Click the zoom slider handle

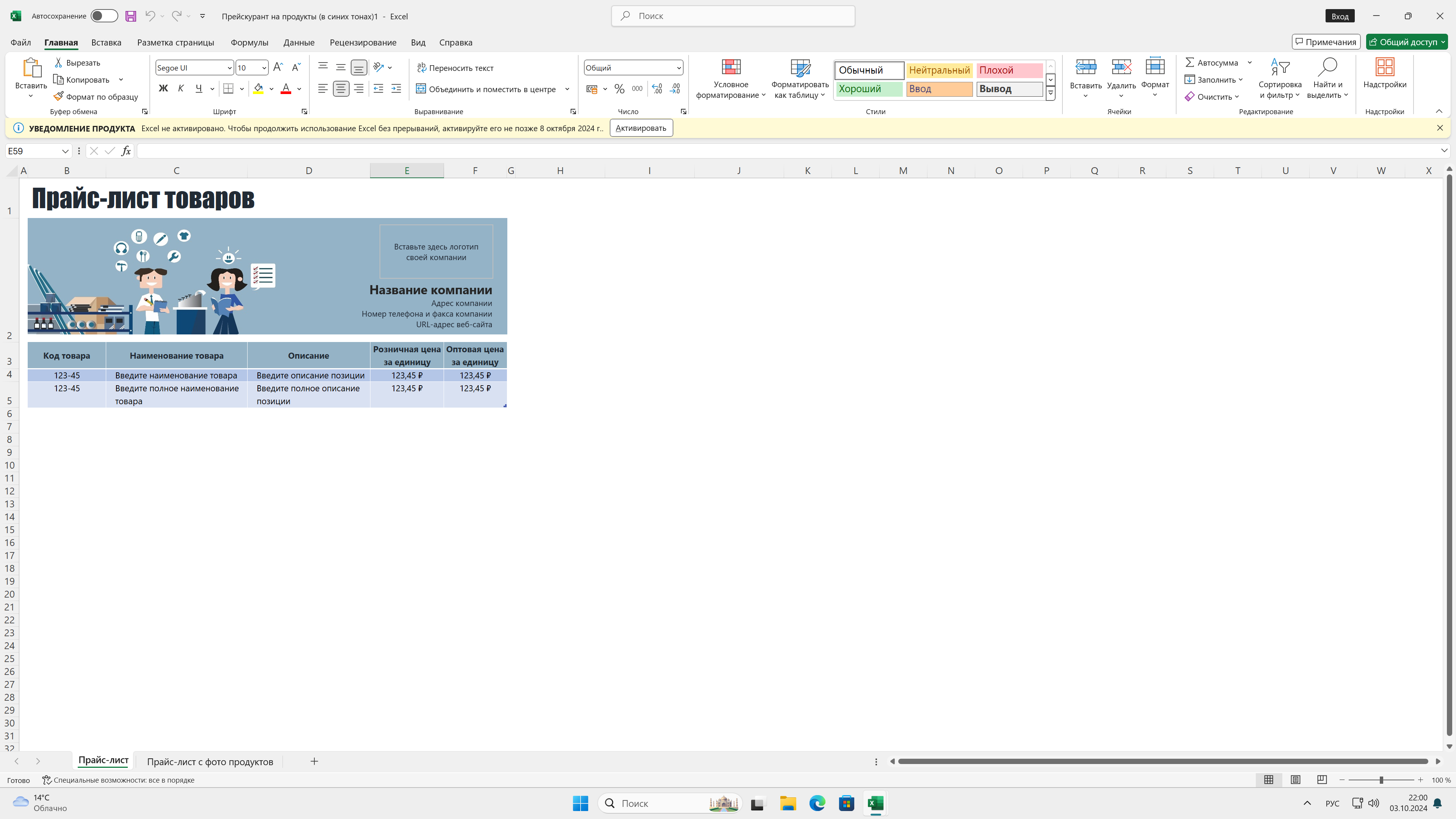pos(1381,780)
